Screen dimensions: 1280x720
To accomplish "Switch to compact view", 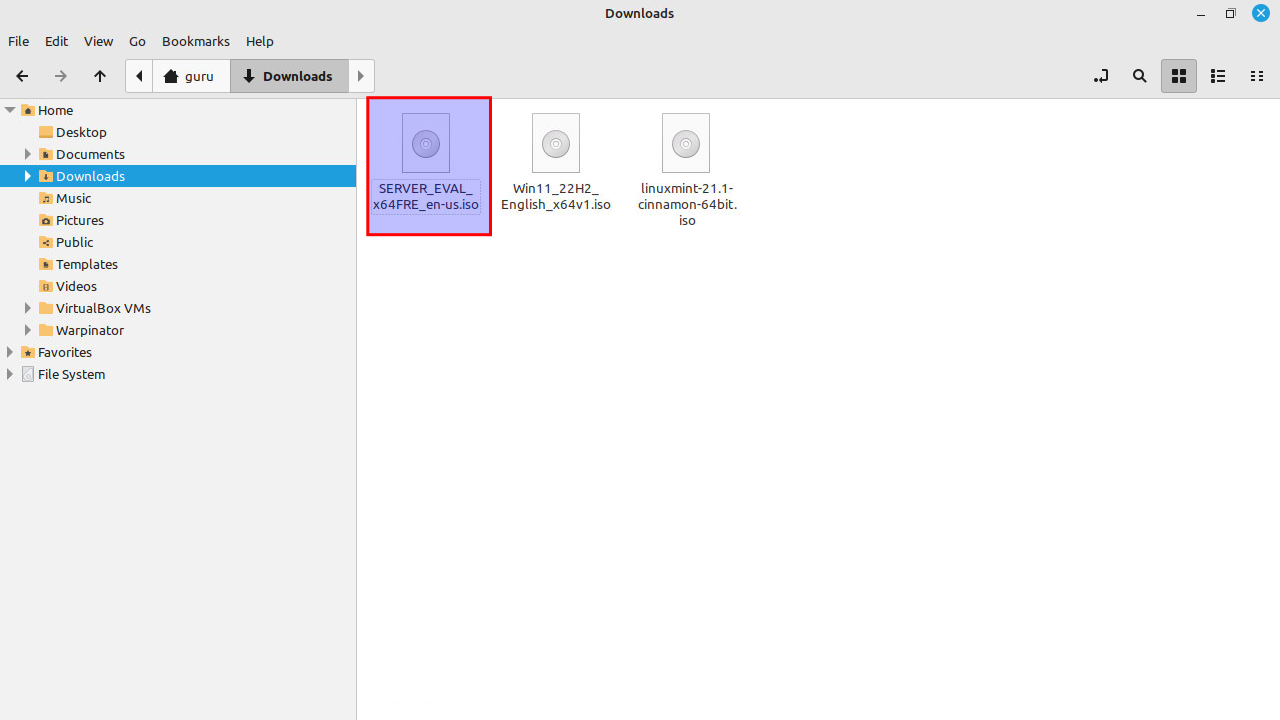I will [1257, 76].
